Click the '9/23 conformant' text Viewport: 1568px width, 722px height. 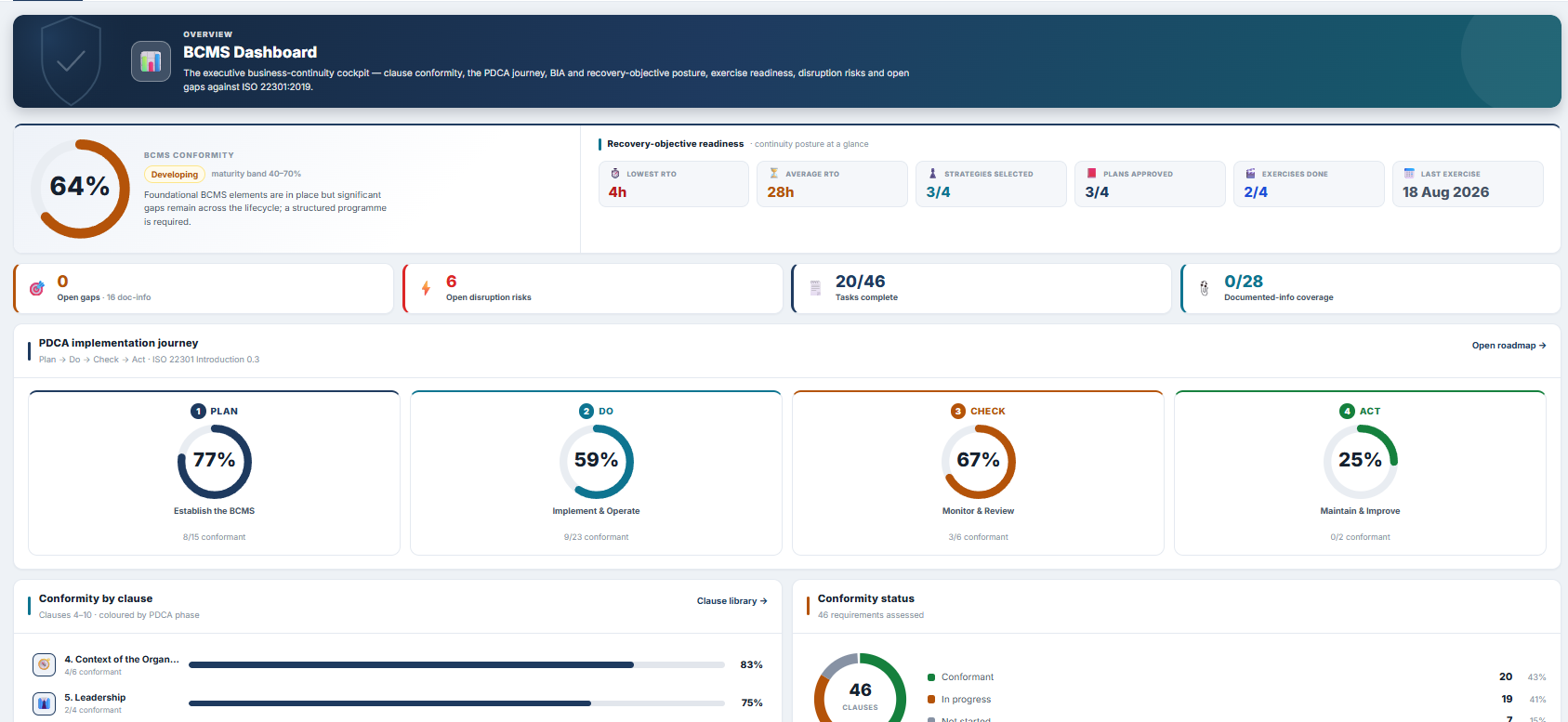click(x=596, y=537)
